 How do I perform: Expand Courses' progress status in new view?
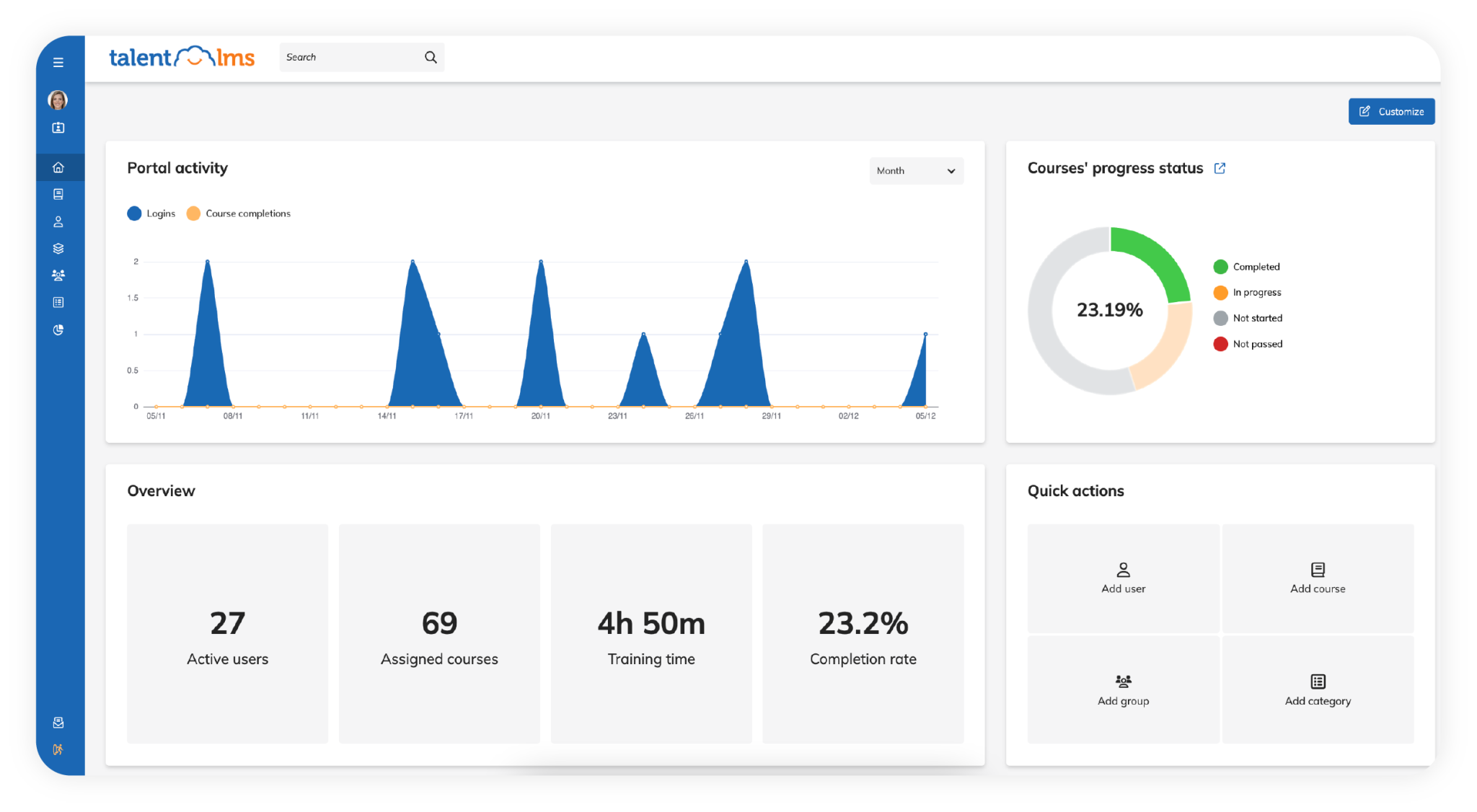click(1220, 168)
